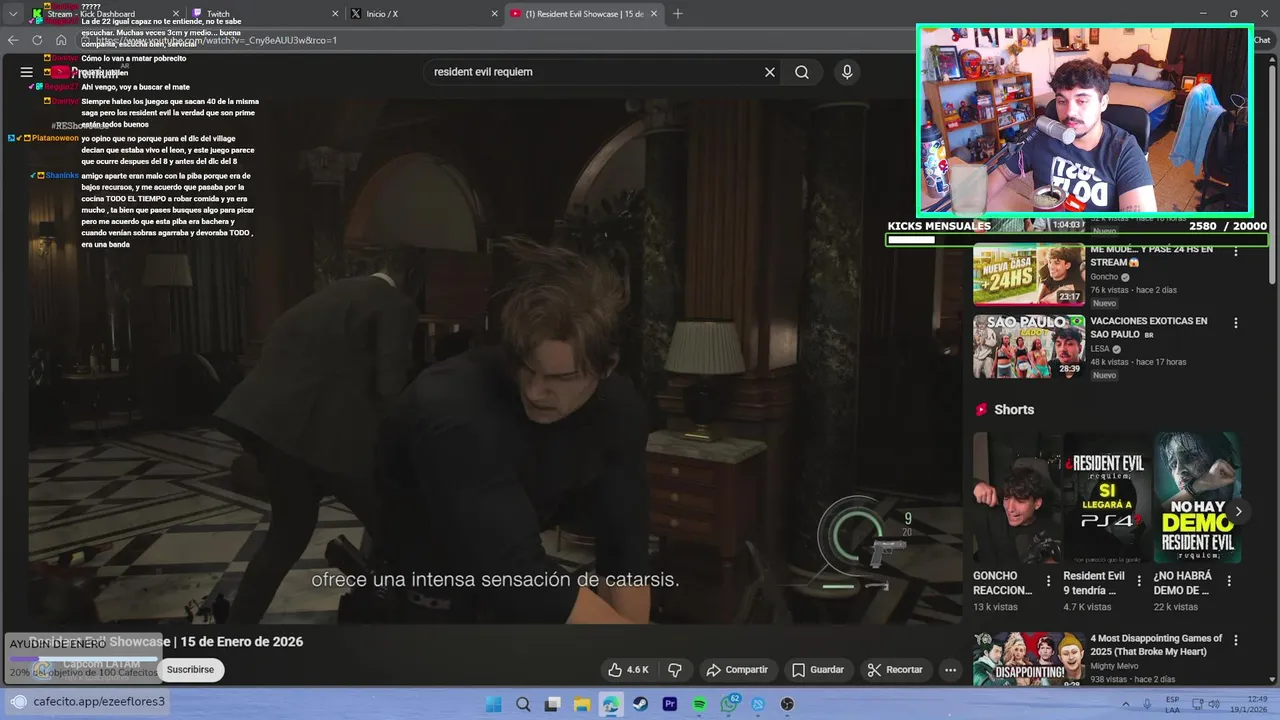The height and width of the screenshot is (720, 1280).
Task: Advance Shorts carousel with next arrow
Action: click(1238, 511)
